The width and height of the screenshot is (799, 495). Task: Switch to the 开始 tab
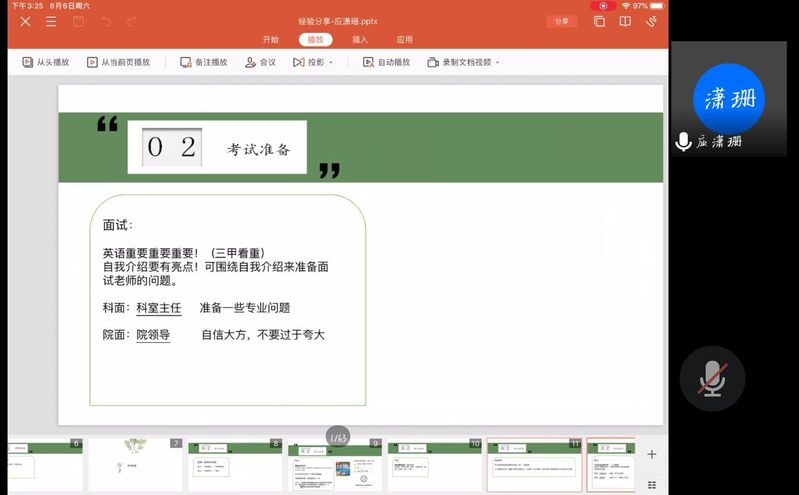coord(270,40)
